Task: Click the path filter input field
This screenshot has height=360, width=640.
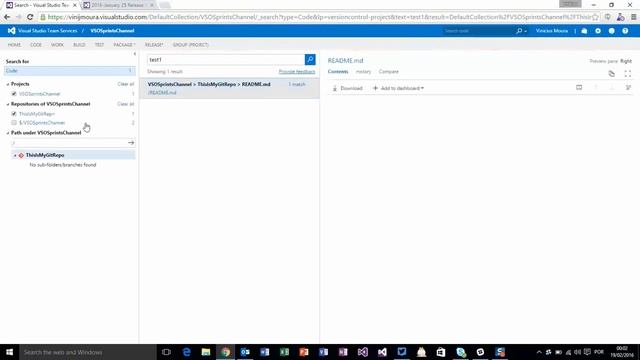Action: 69,143
